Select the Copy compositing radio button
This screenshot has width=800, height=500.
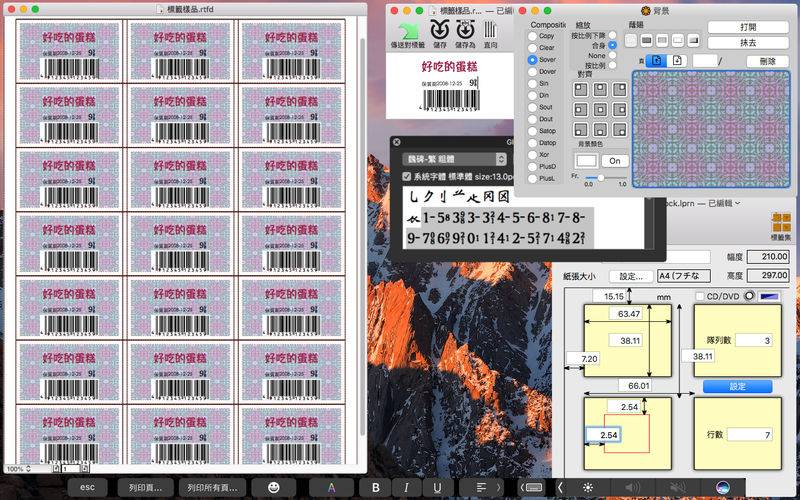(x=533, y=36)
